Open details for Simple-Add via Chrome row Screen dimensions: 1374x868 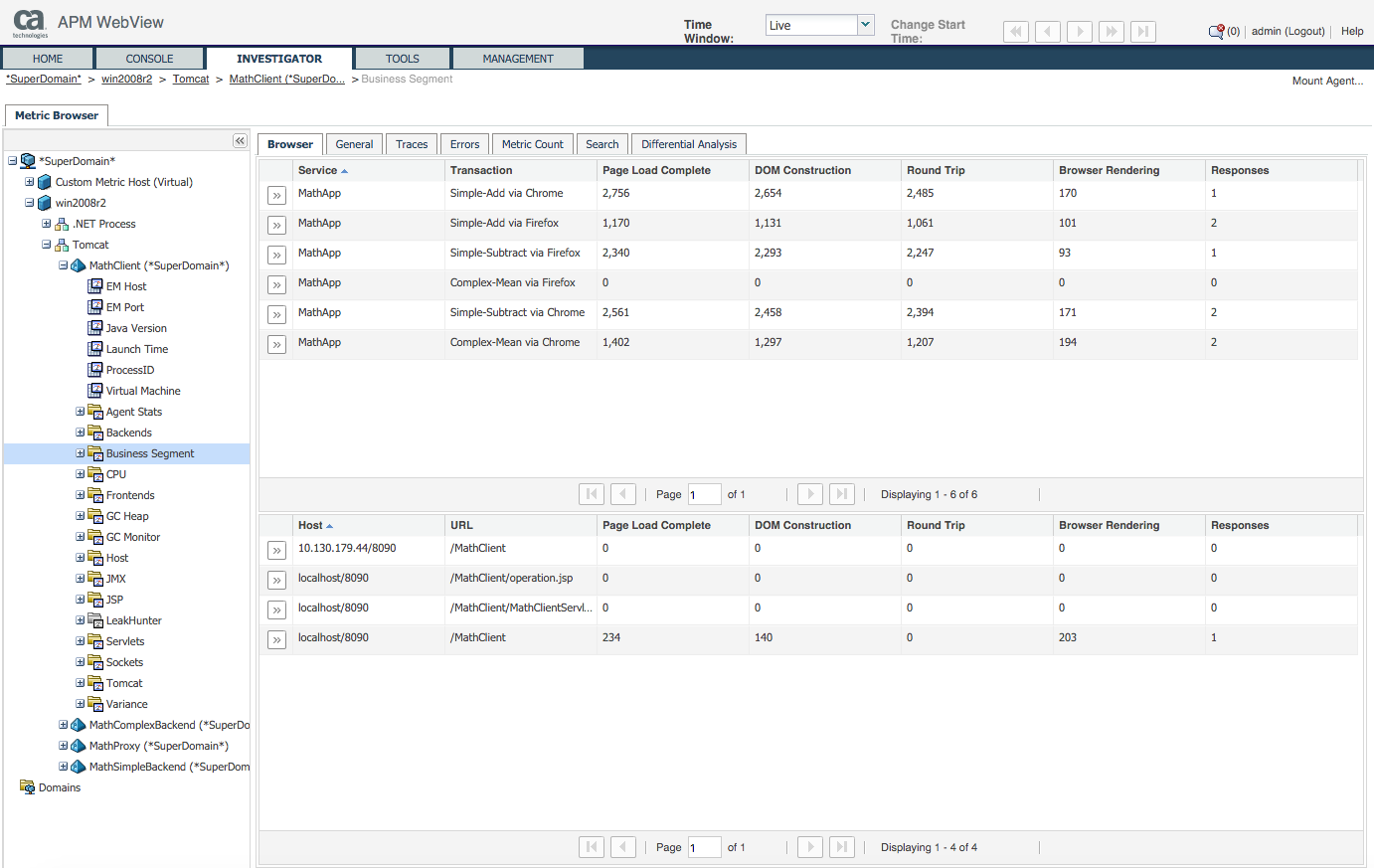click(x=276, y=196)
